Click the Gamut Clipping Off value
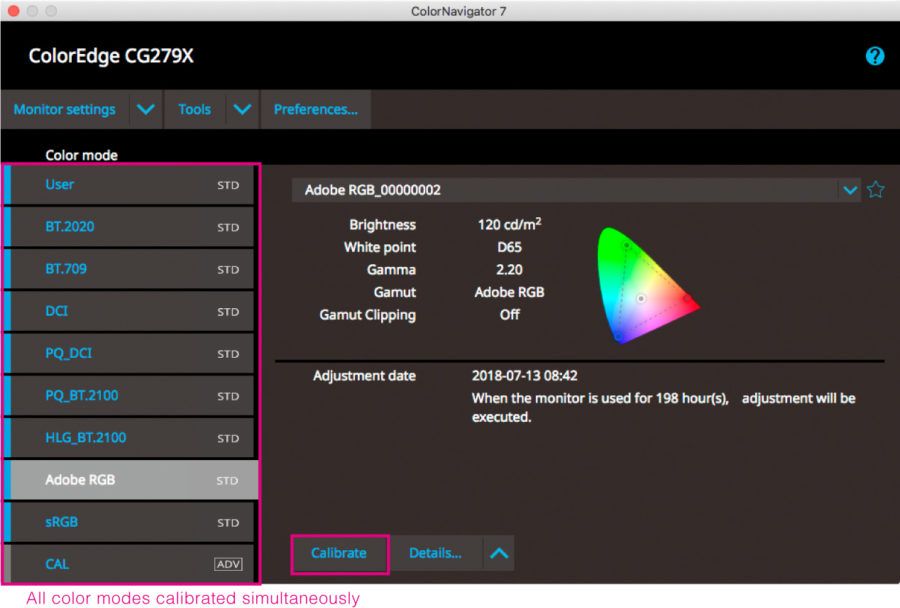 click(x=509, y=315)
